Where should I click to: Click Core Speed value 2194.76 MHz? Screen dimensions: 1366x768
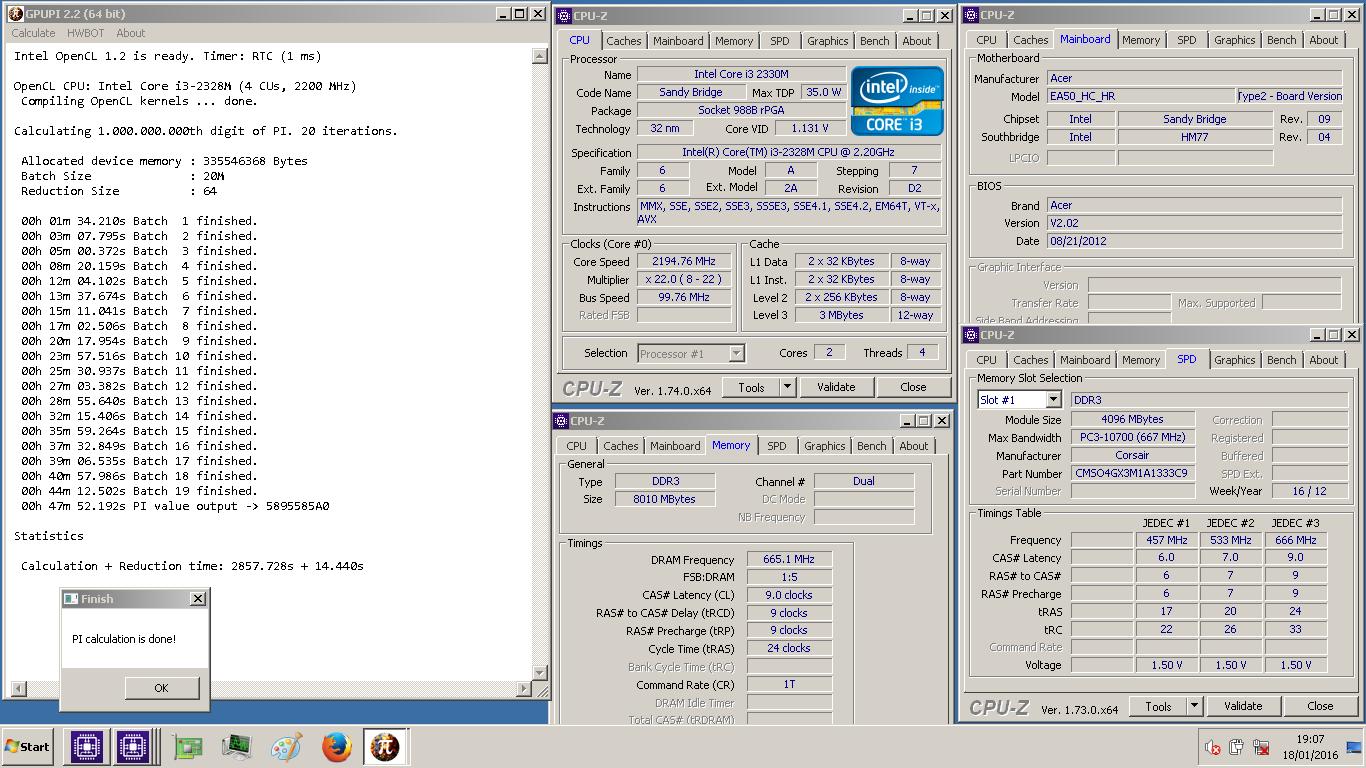686,262
